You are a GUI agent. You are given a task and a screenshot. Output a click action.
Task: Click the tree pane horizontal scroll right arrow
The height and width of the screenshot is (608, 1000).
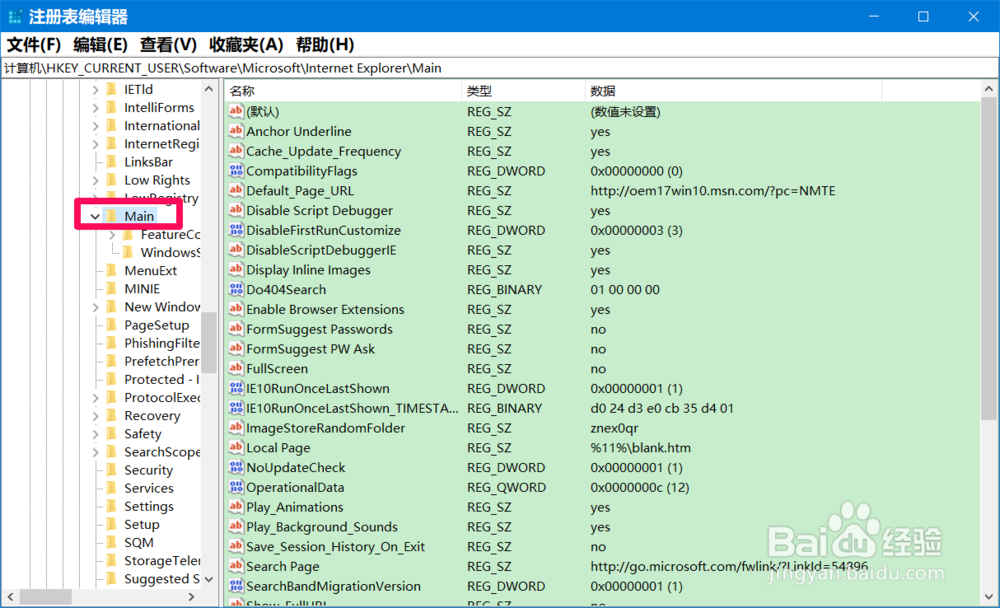[191, 597]
